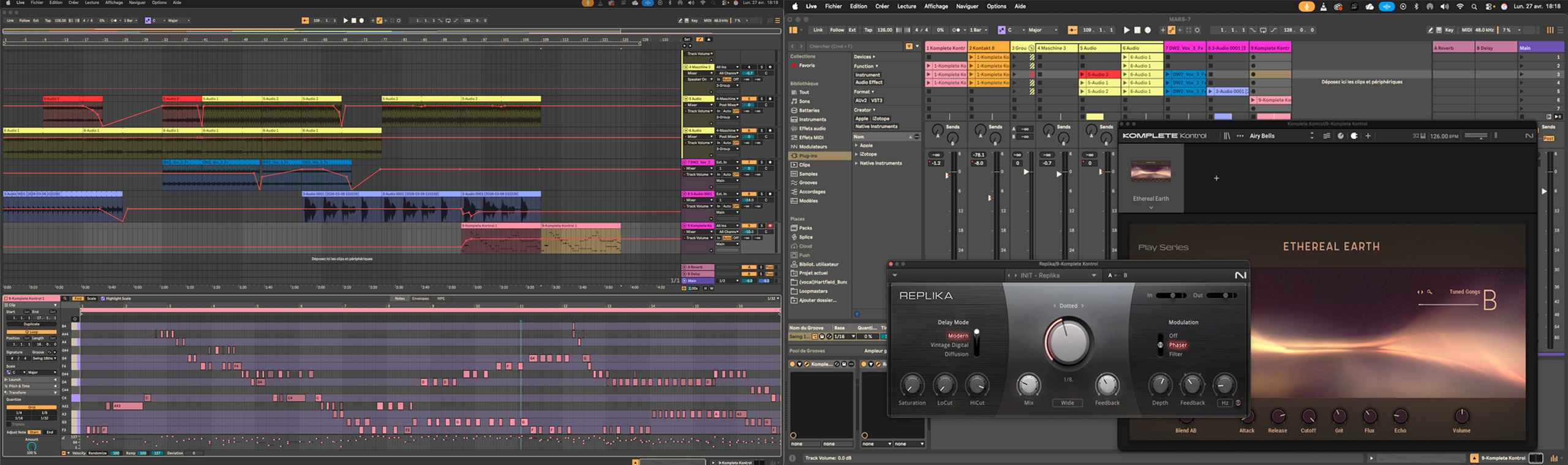Toggle the Hz button in Replika modulation
This screenshot has width=1568, height=465.
(x=1225, y=403)
